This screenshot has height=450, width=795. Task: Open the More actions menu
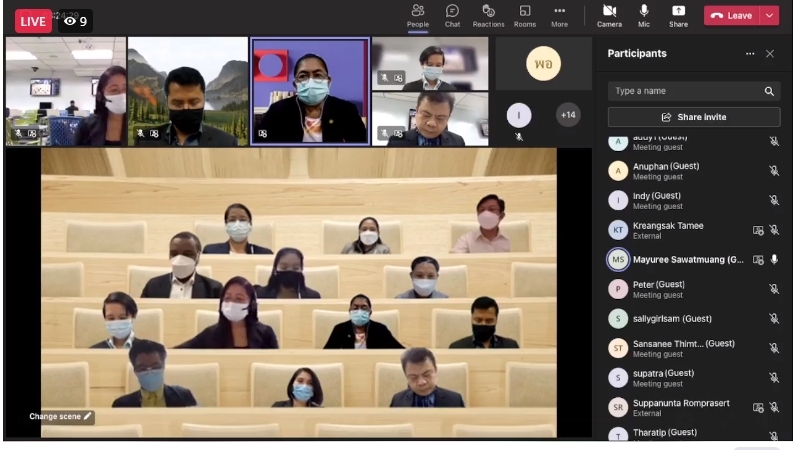click(559, 16)
